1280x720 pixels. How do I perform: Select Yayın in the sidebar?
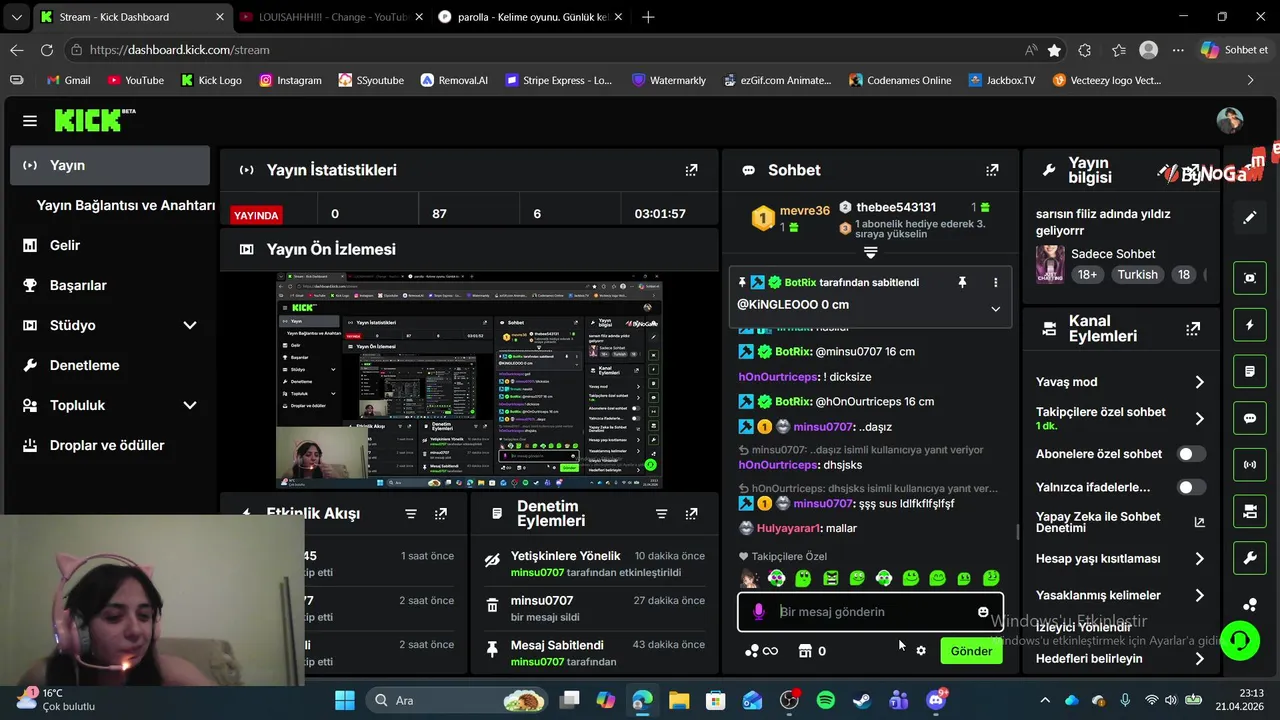110,165
